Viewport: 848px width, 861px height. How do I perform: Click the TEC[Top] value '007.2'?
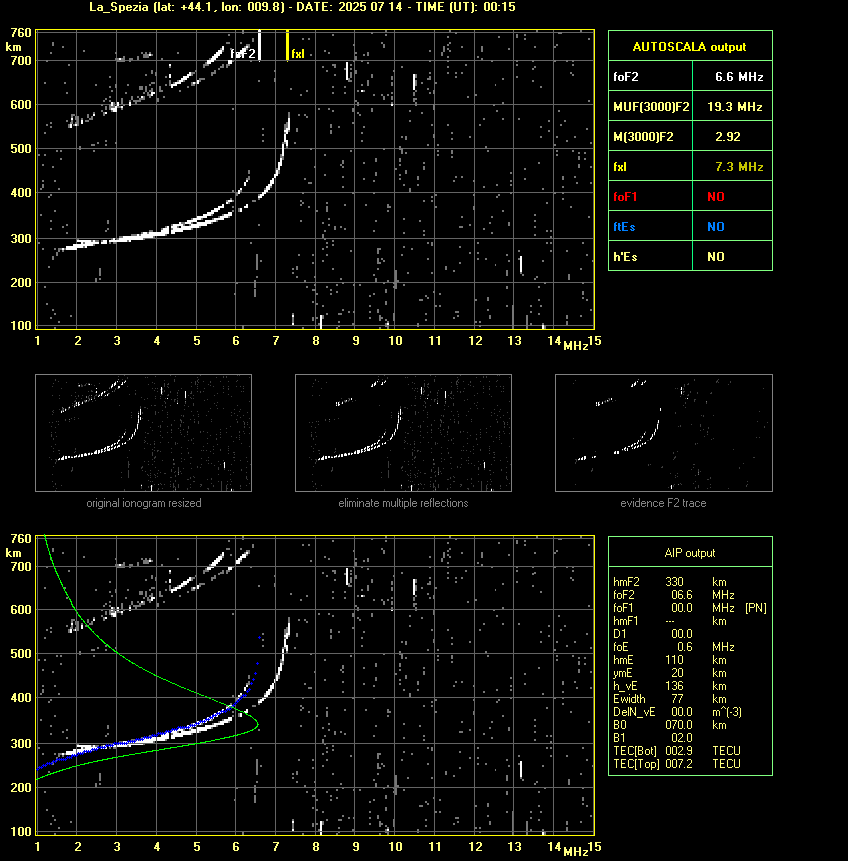click(679, 764)
